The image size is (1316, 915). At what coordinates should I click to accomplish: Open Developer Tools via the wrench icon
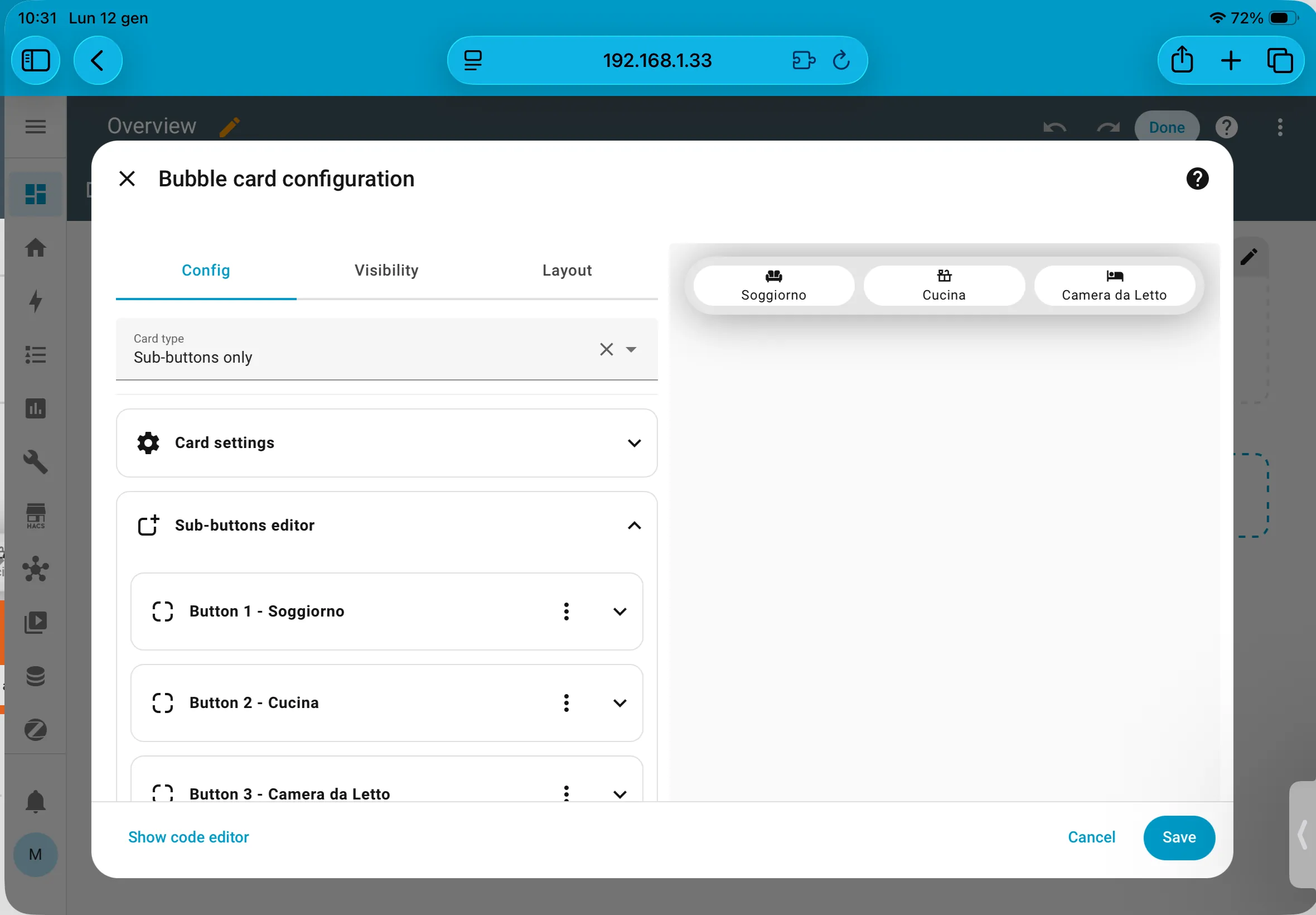(x=36, y=462)
